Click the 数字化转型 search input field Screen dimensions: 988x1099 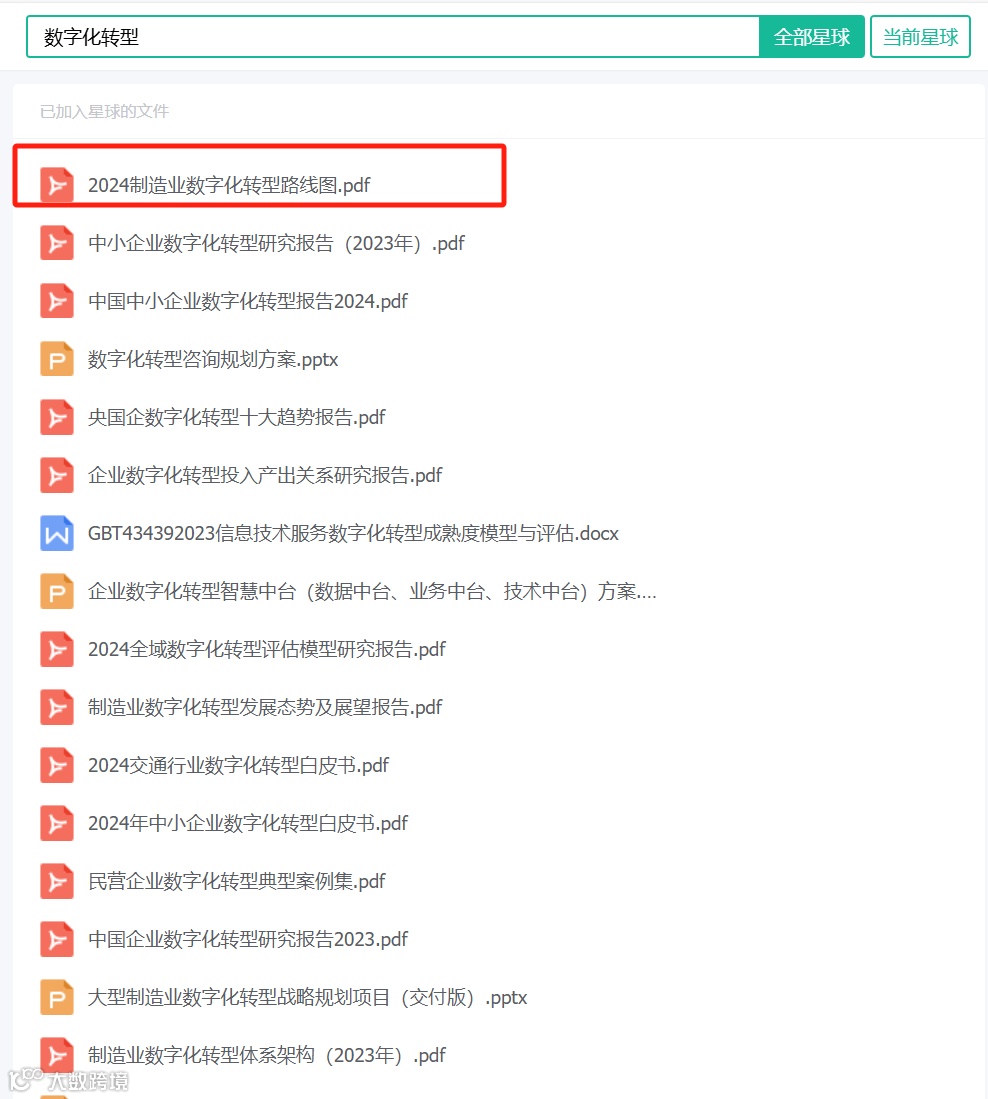(393, 36)
